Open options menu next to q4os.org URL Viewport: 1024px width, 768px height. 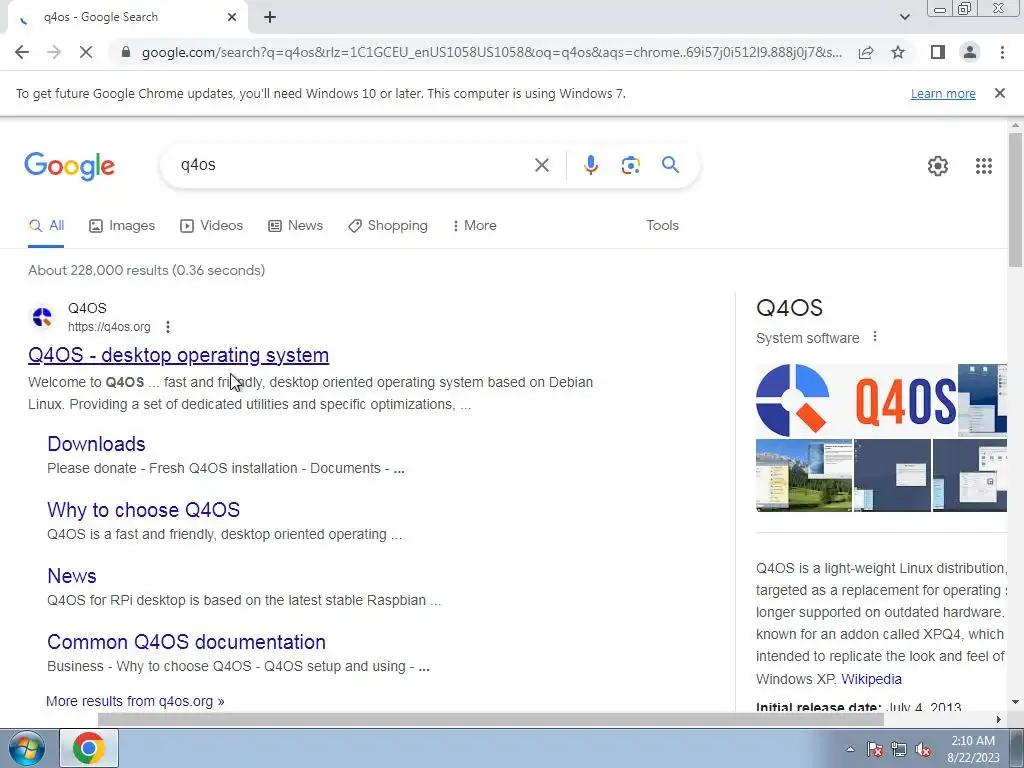coord(168,327)
